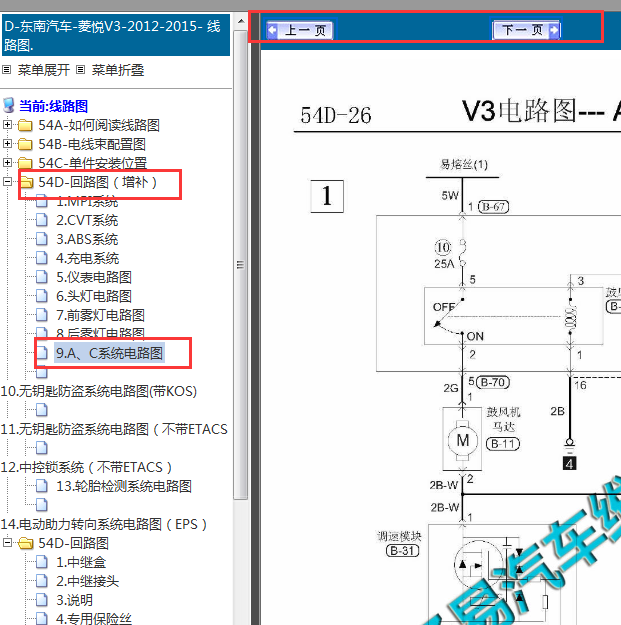Click page icon beside 6.头灯电路图
621x625 pixels.
[42, 296]
